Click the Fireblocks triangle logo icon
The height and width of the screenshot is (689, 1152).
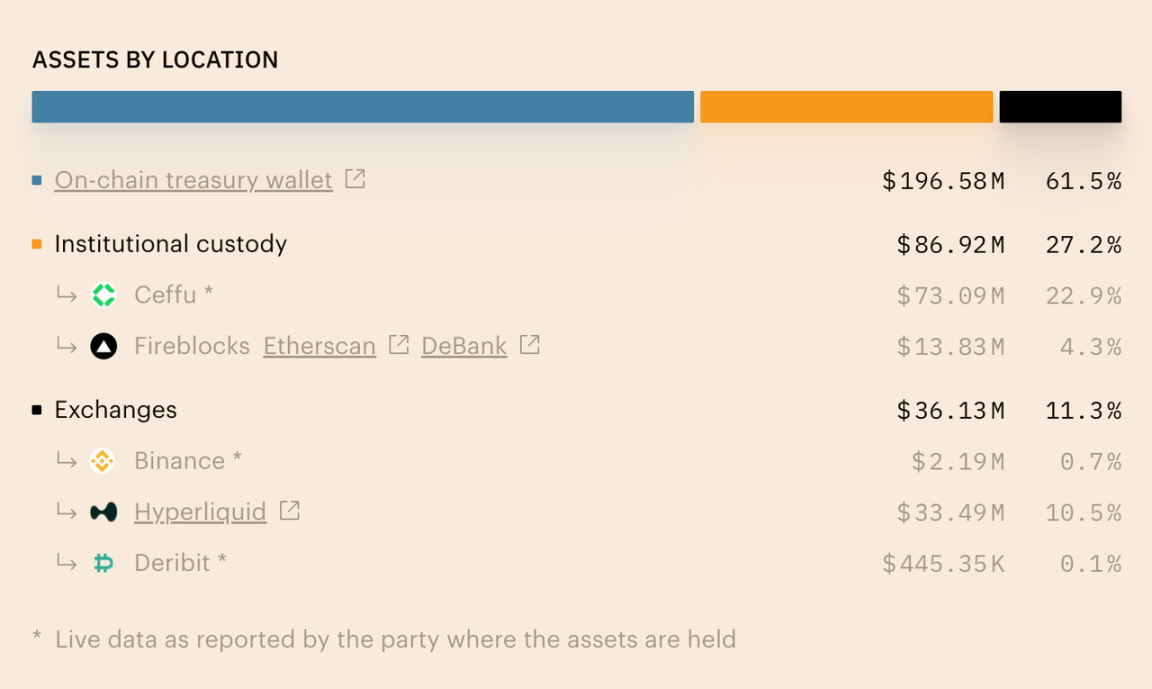tap(104, 347)
